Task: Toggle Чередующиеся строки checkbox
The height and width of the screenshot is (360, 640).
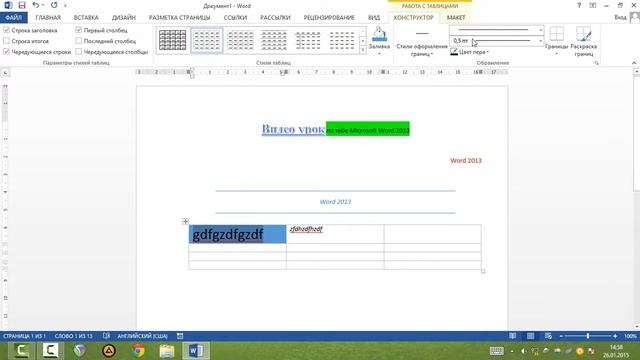Action: pos(6,52)
